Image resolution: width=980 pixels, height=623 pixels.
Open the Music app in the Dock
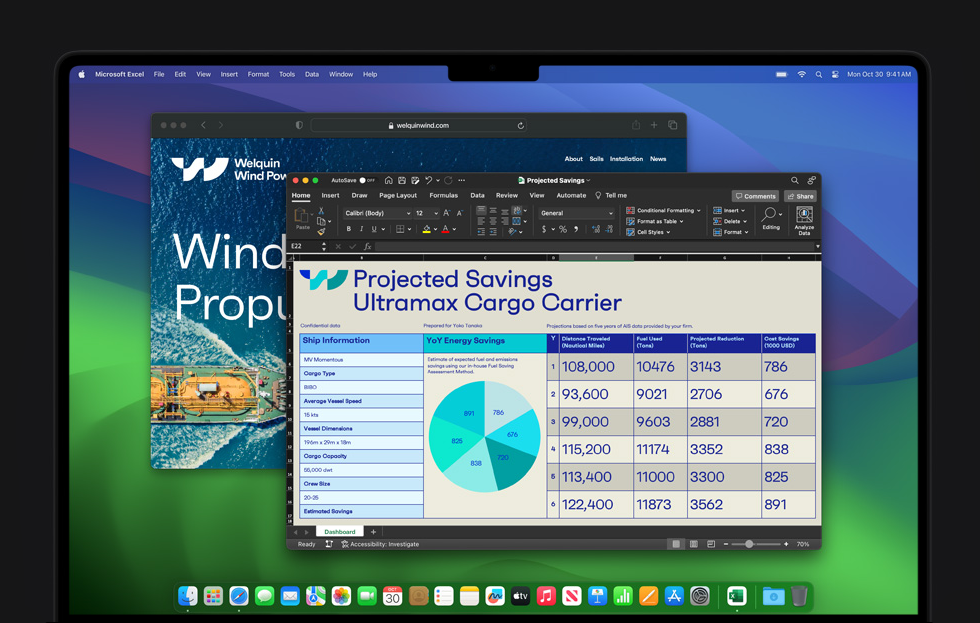click(x=546, y=596)
